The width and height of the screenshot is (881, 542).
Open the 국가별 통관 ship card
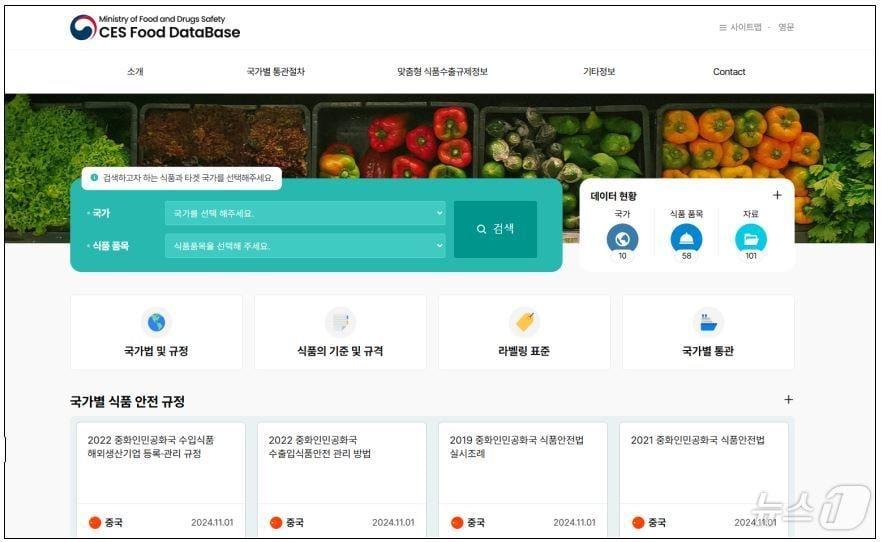point(708,332)
